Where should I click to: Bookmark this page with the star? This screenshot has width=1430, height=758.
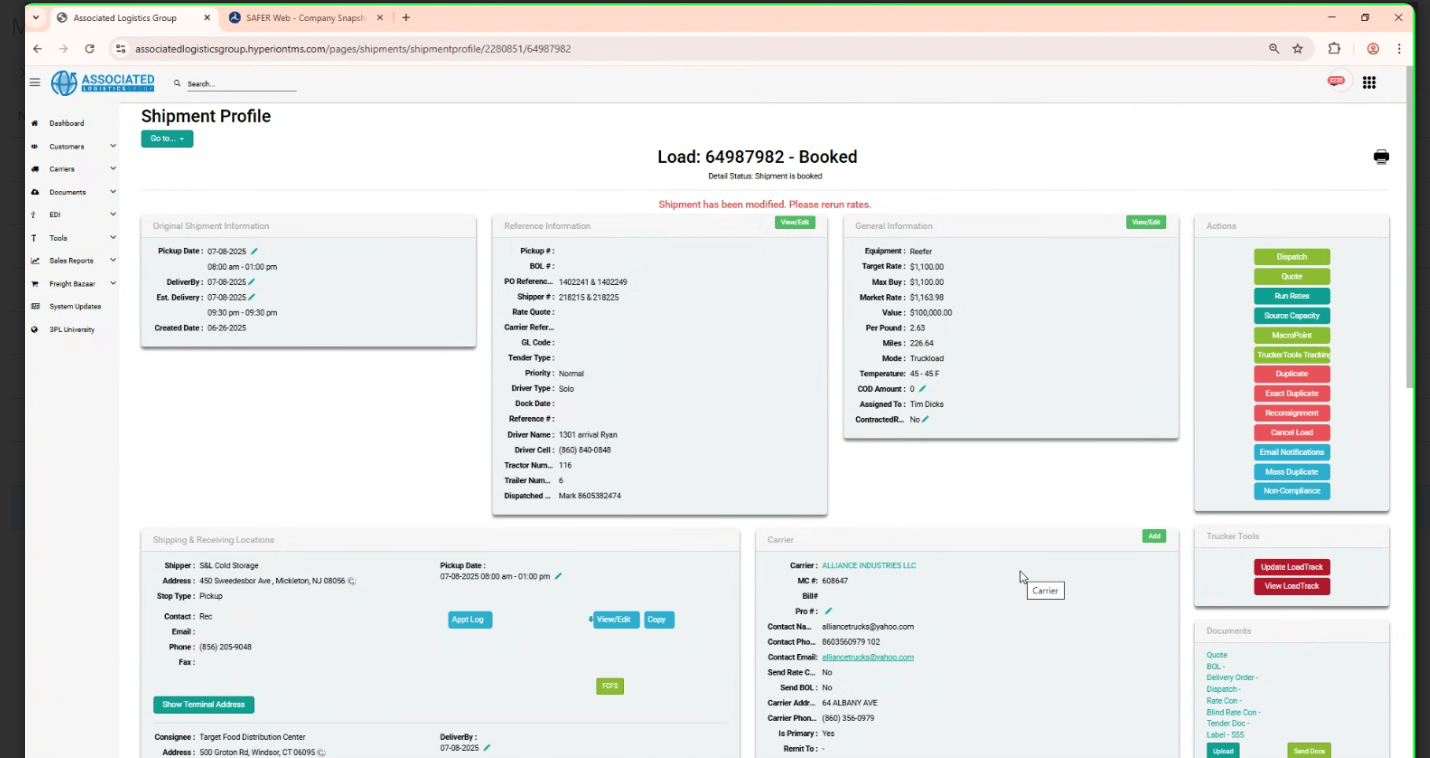click(1298, 48)
